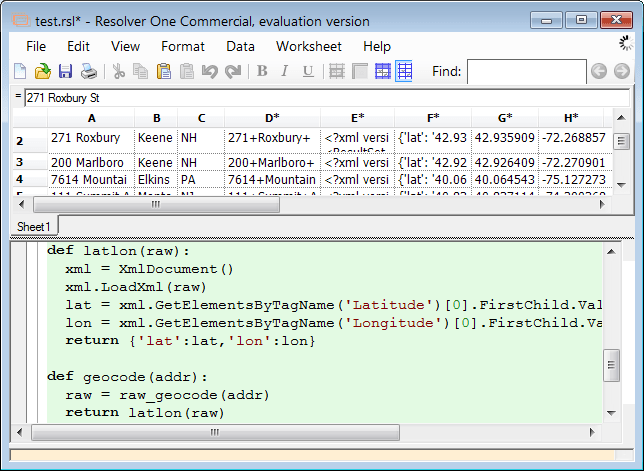The image size is (644, 471).
Task: Click the greyed paste-special clipboard icon
Action: (x=186, y=71)
